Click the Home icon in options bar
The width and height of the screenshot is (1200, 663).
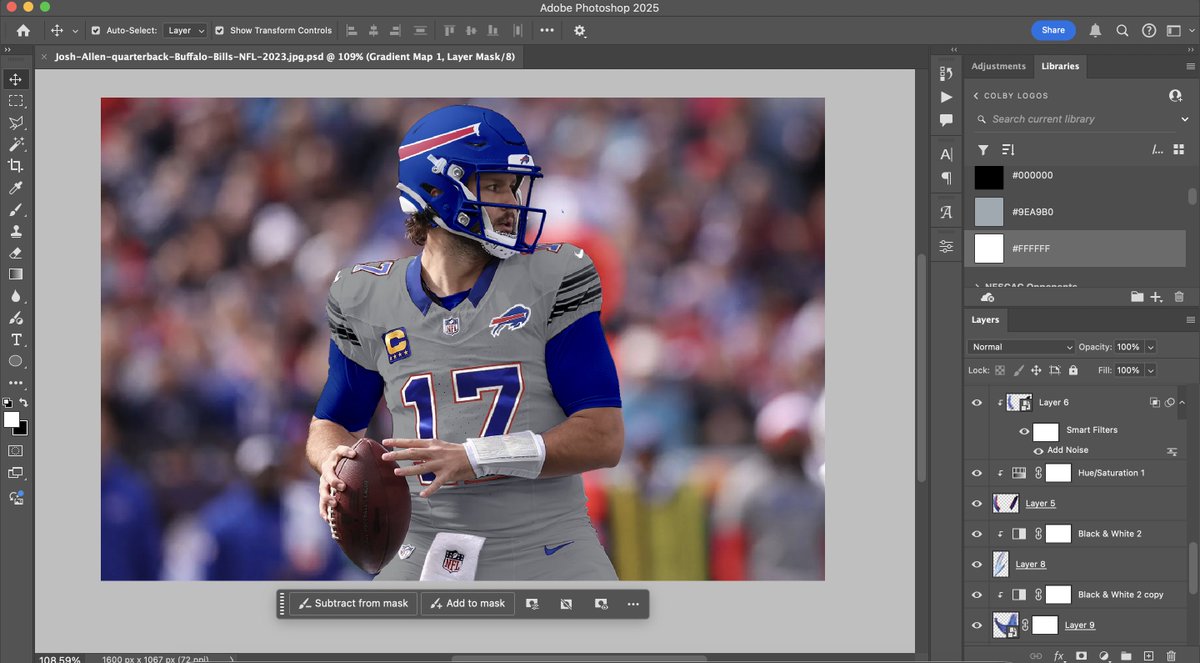coord(23,31)
